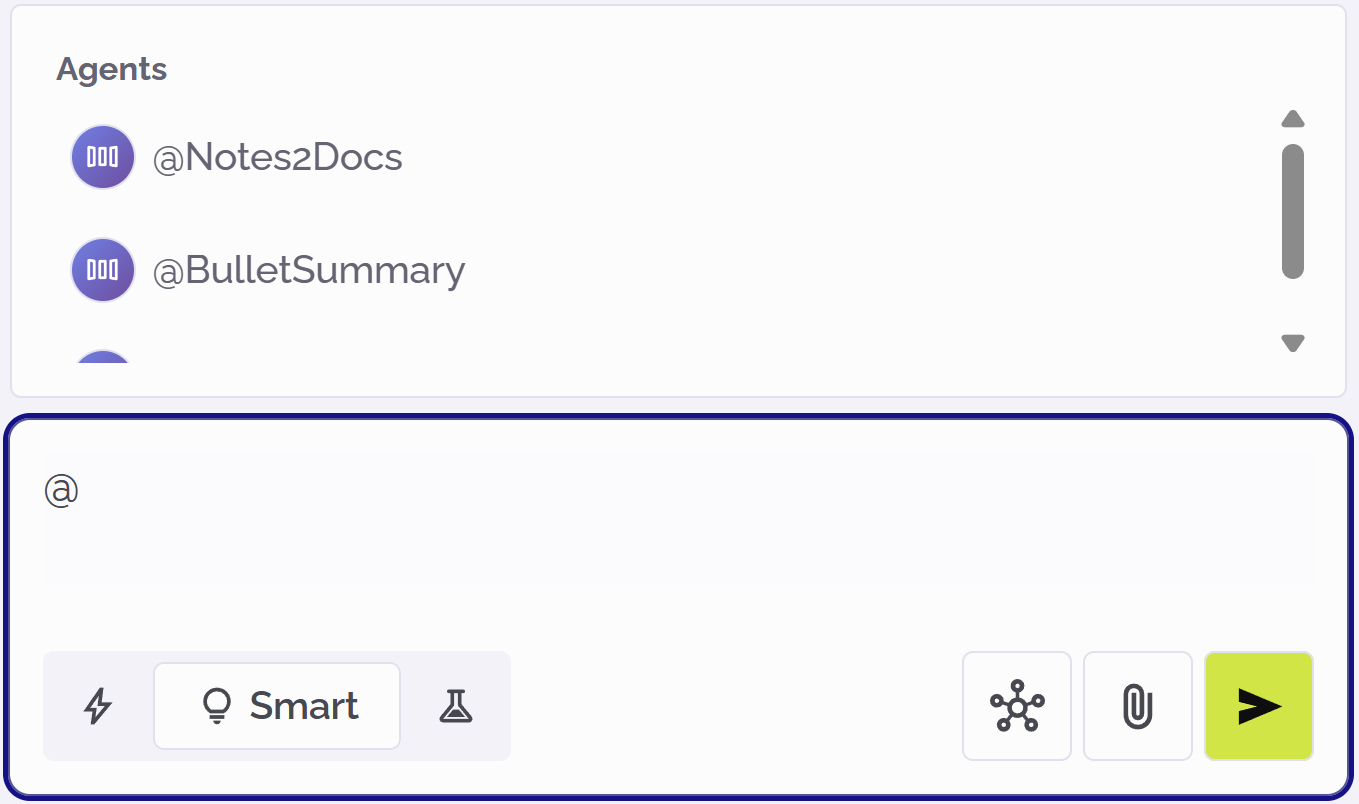Image resolution: width=1359 pixels, height=804 pixels.
Task: Click the @Notes2Docs agent avatar icon
Action: (103, 157)
